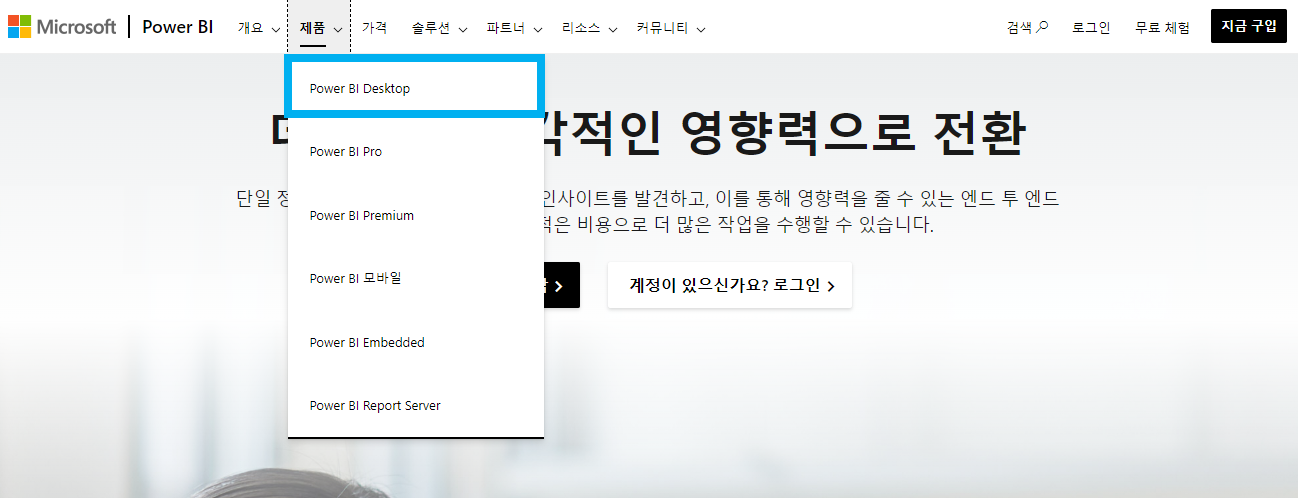
Task: Collapse the 제품 dropdown menu
Action: (320, 28)
